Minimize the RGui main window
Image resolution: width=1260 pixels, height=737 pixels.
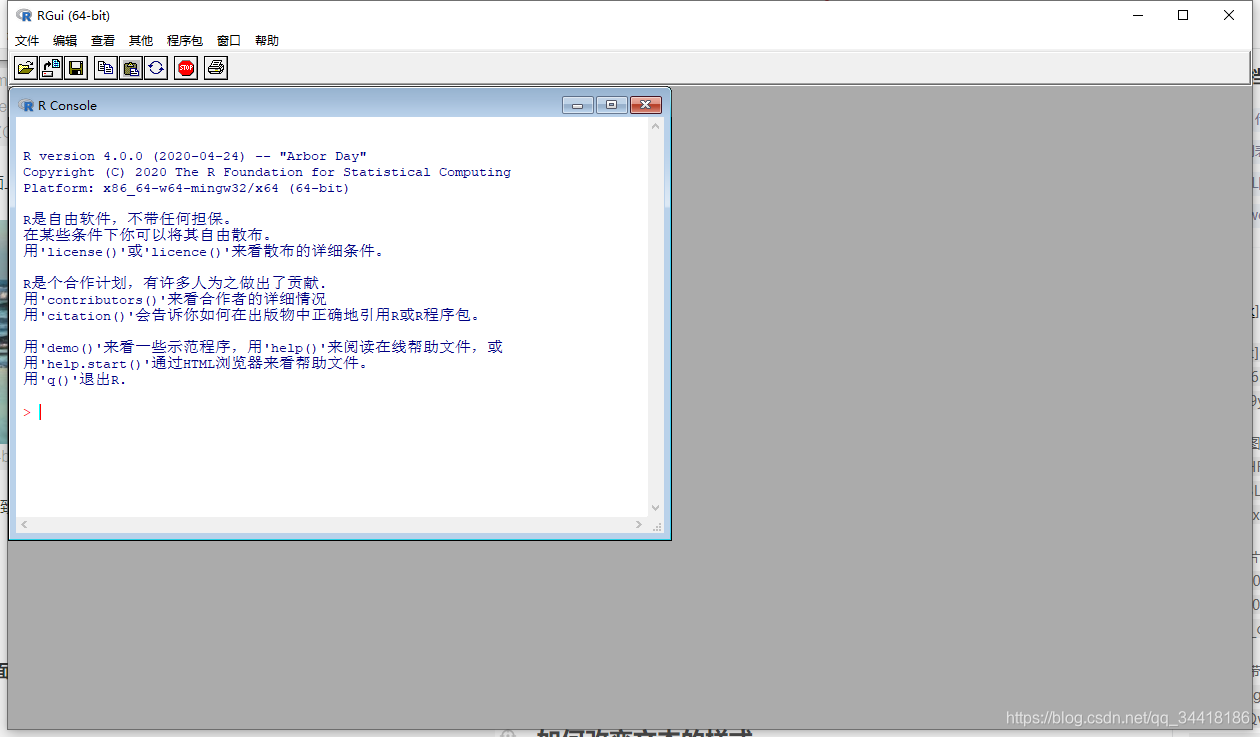pyautogui.click(x=1137, y=15)
